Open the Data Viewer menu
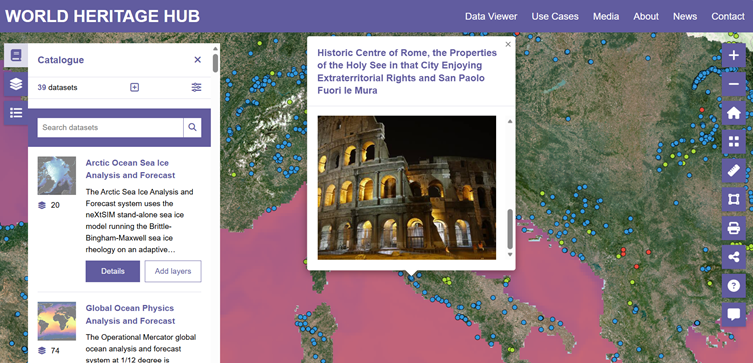 click(x=491, y=16)
